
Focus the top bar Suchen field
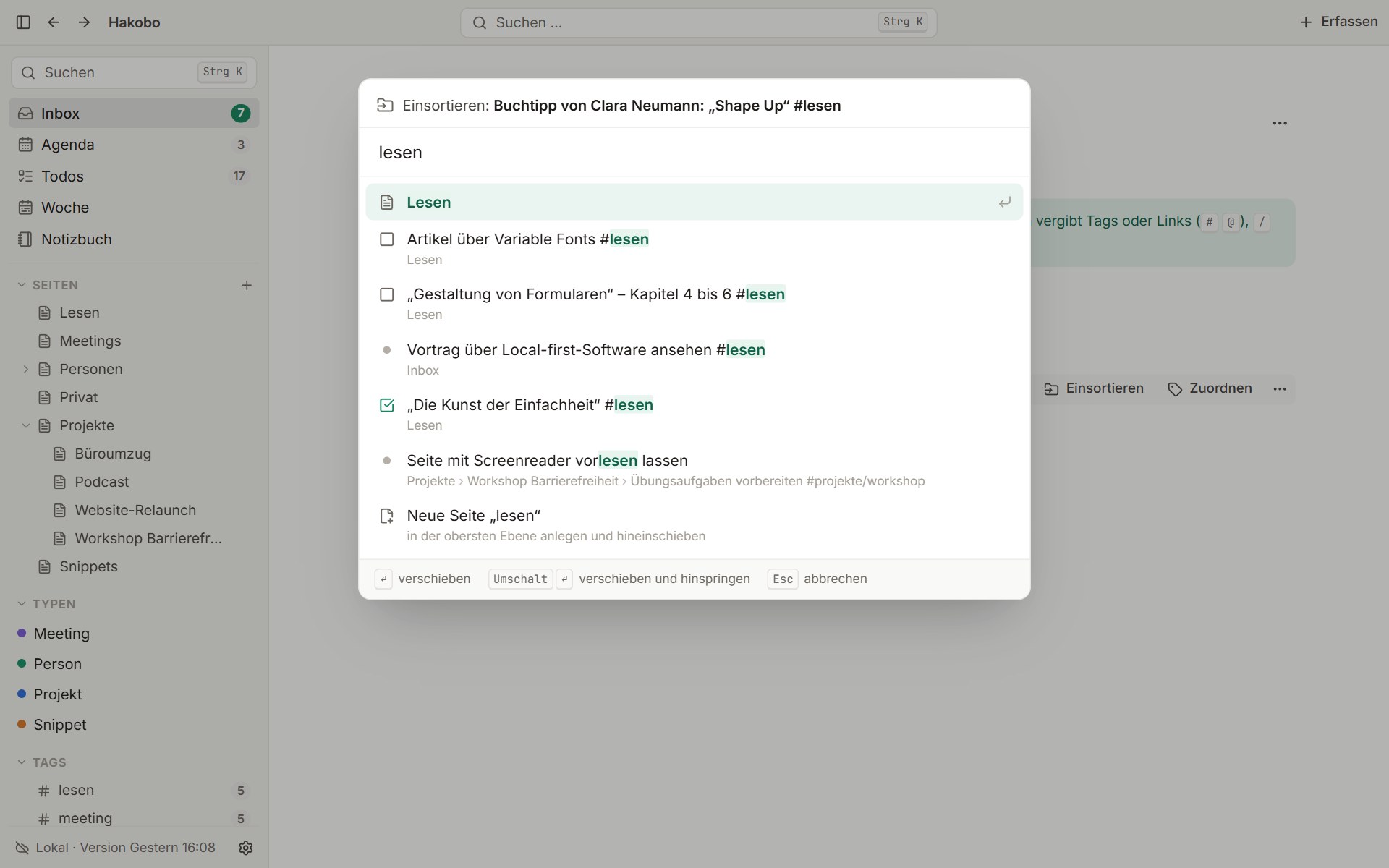coord(698,22)
